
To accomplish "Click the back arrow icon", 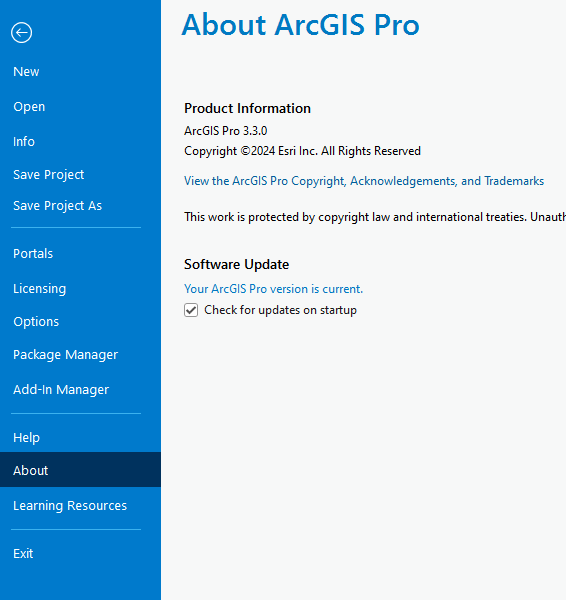I will coord(21,33).
